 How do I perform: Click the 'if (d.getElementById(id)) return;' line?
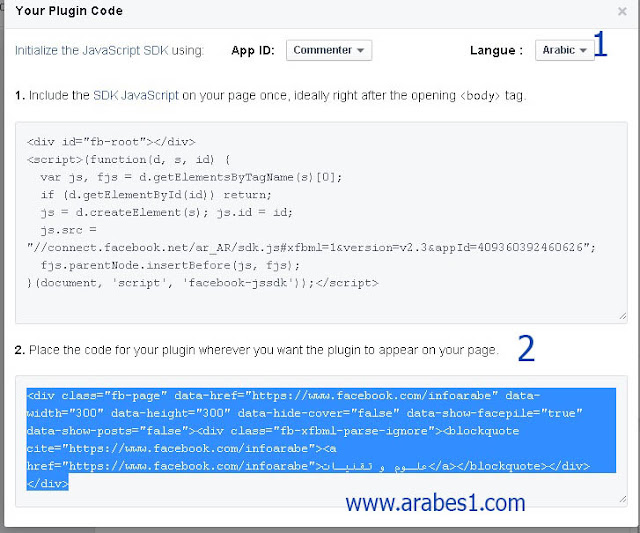(156, 195)
